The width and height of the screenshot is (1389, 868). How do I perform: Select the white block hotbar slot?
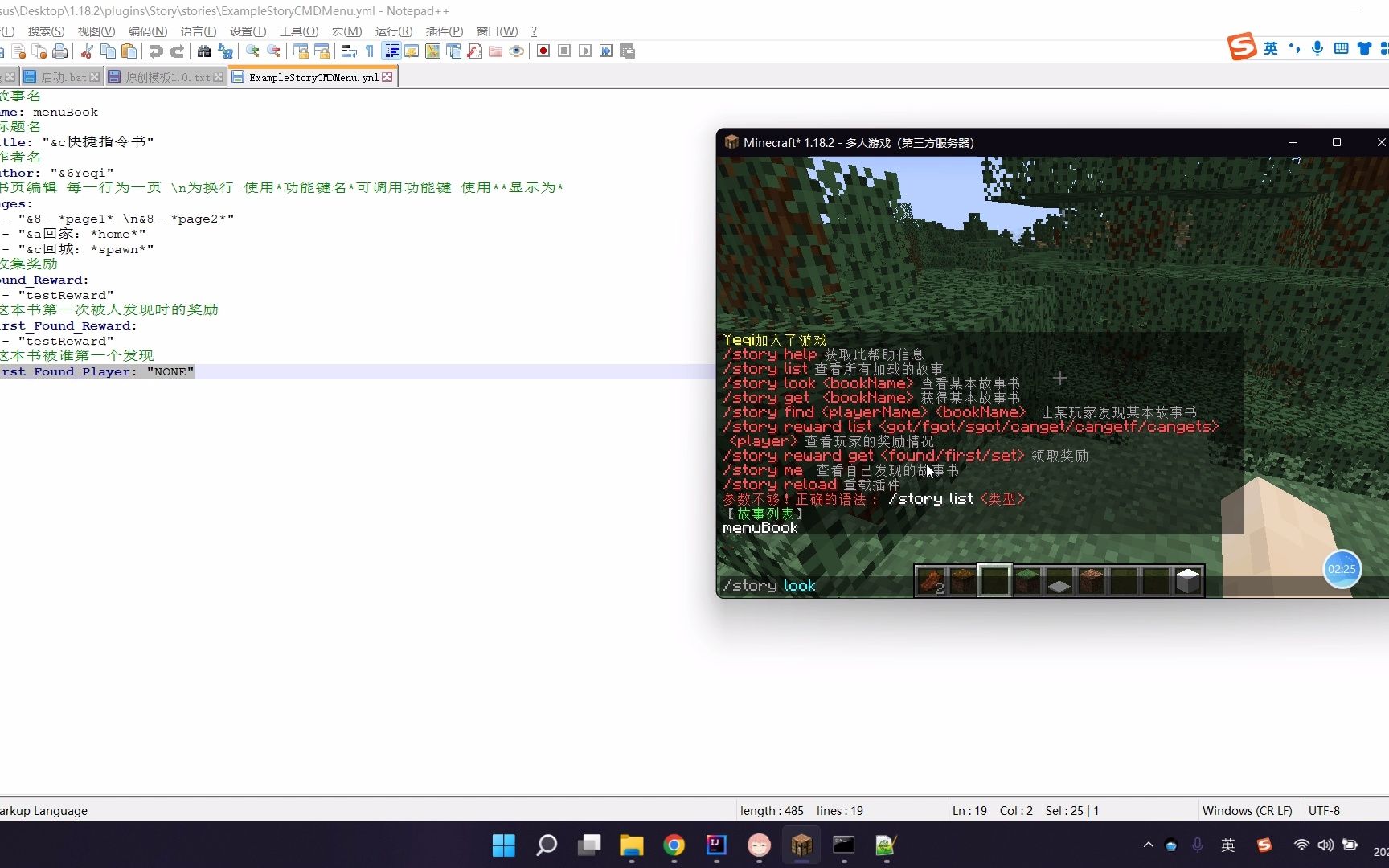pyautogui.click(x=1188, y=580)
